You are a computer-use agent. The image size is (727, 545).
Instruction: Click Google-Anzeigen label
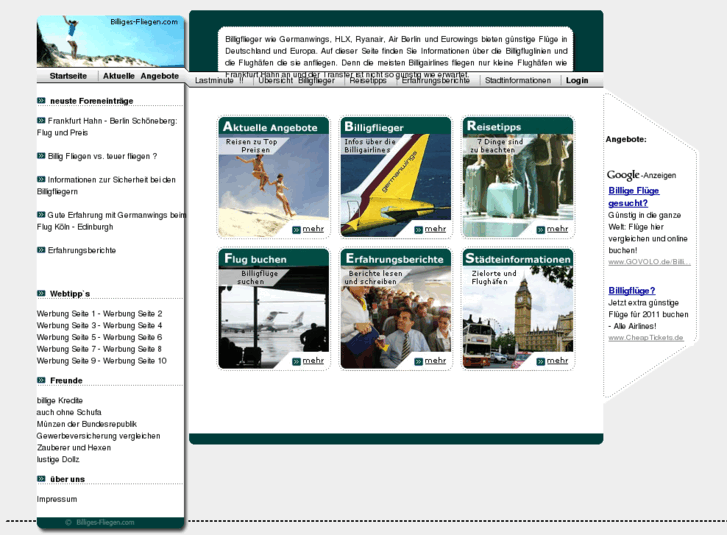(641, 175)
